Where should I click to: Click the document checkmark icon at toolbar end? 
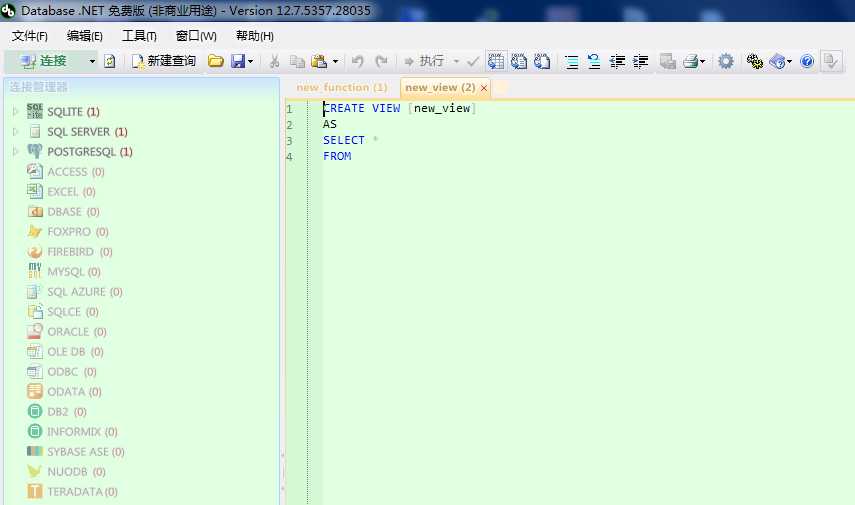[x=831, y=61]
